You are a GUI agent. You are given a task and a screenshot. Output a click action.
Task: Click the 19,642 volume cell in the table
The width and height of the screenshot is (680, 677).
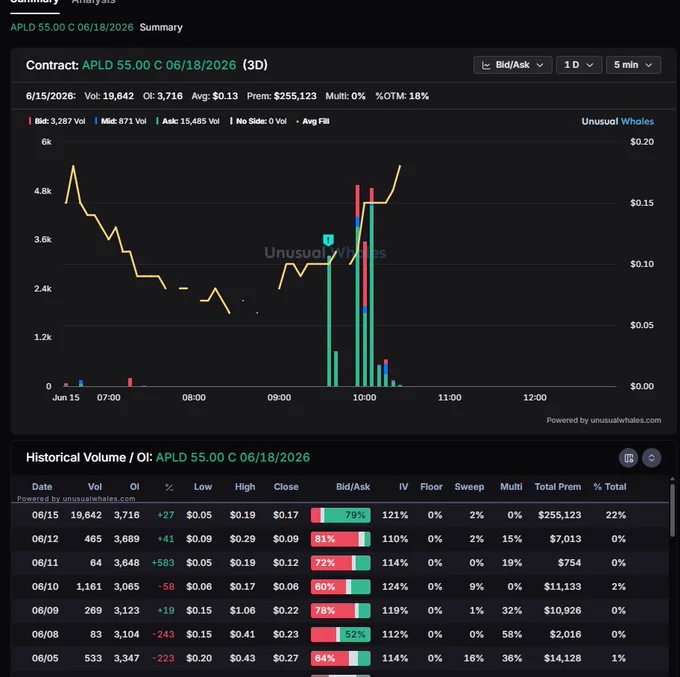coord(86,515)
